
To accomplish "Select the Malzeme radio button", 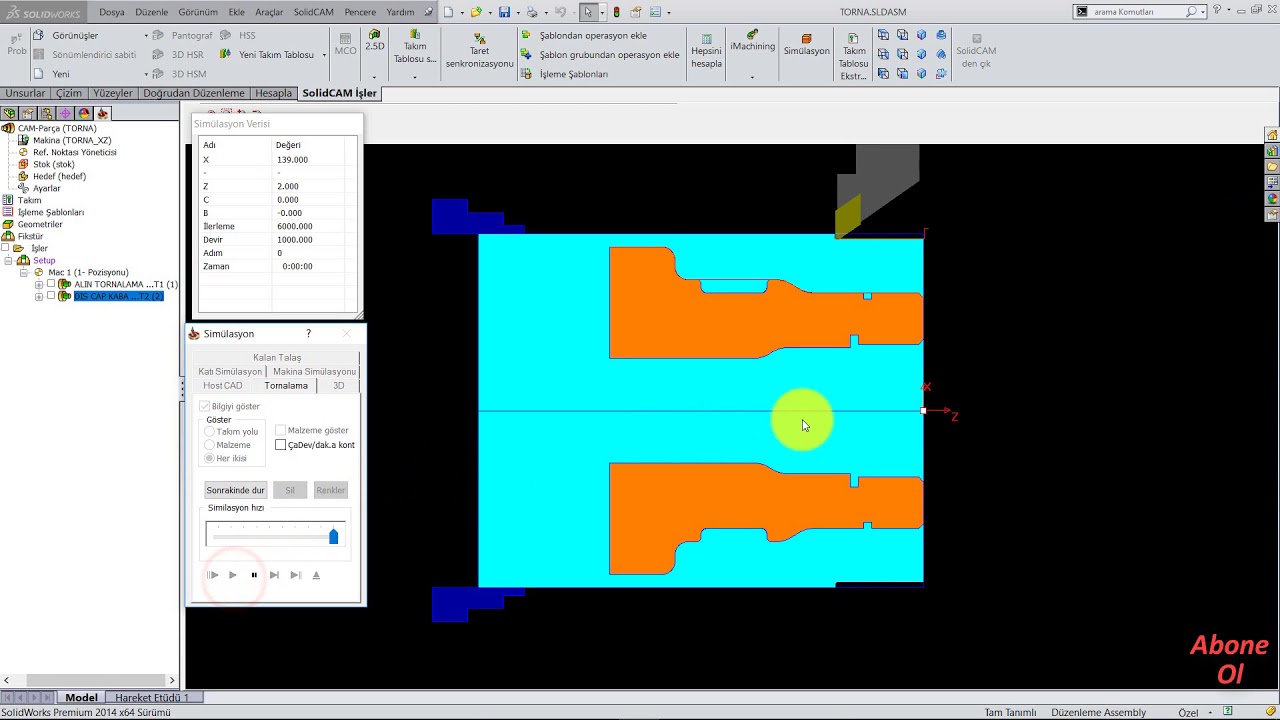I will point(209,445).
